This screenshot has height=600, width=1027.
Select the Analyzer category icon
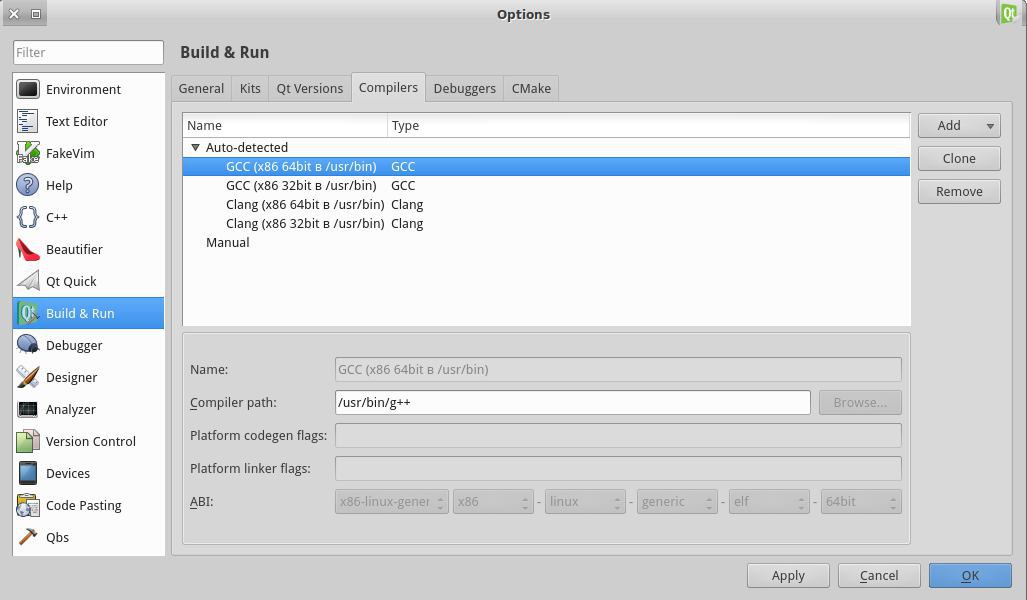(x=28, y=409)
